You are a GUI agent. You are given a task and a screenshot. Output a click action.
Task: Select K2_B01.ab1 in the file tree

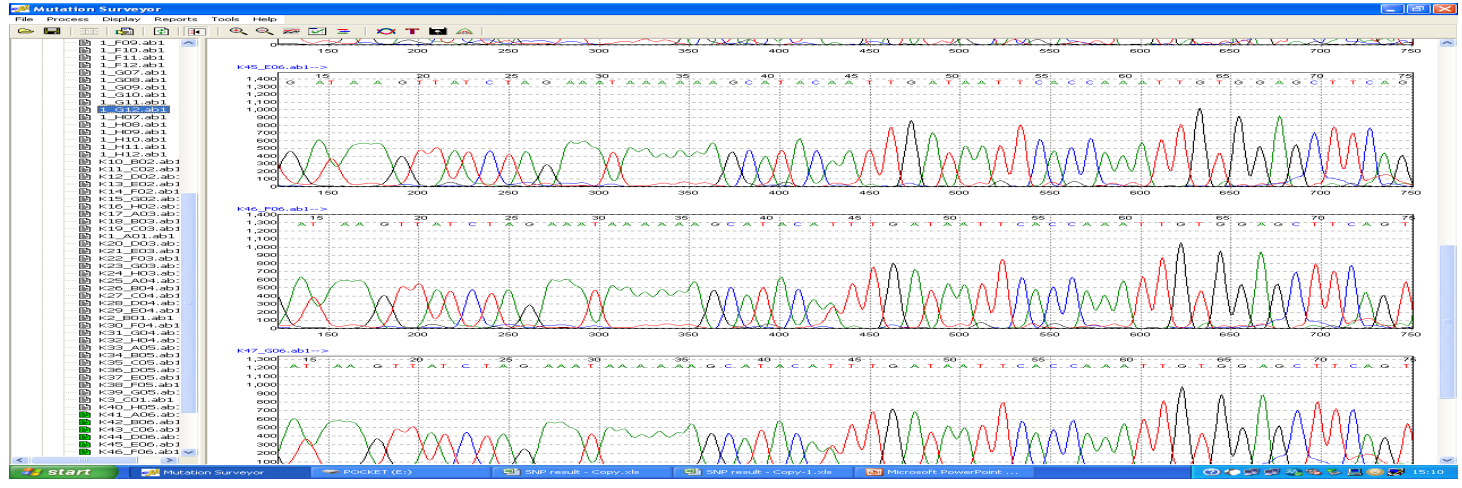(136, 318)
